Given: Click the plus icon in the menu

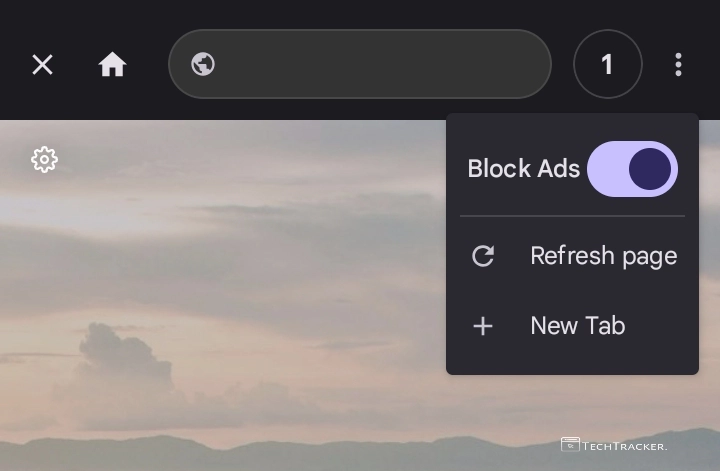Looking at the screenshot, I should 483,326.
